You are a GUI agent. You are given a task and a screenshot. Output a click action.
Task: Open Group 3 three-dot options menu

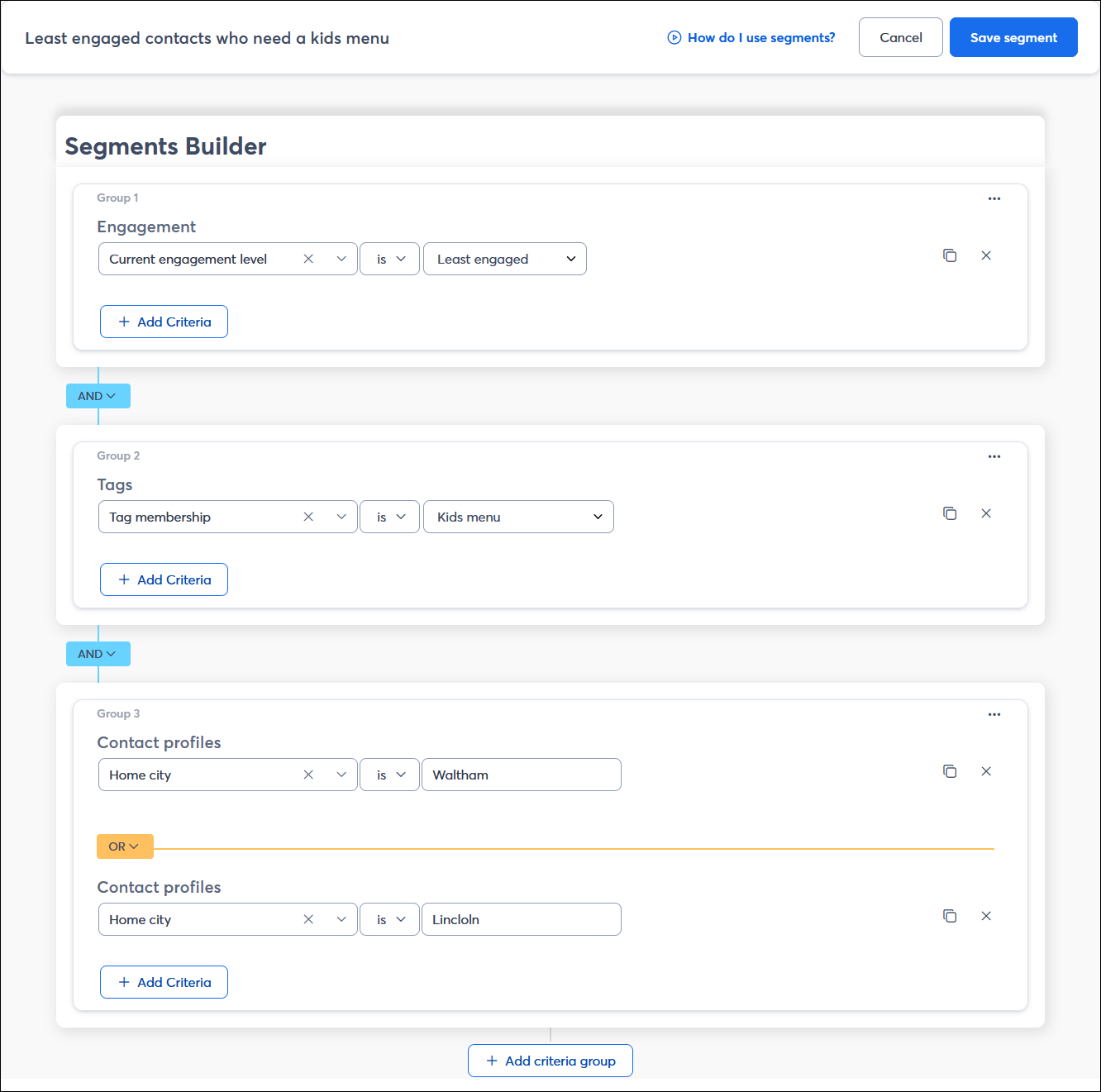tap(994, 714)
